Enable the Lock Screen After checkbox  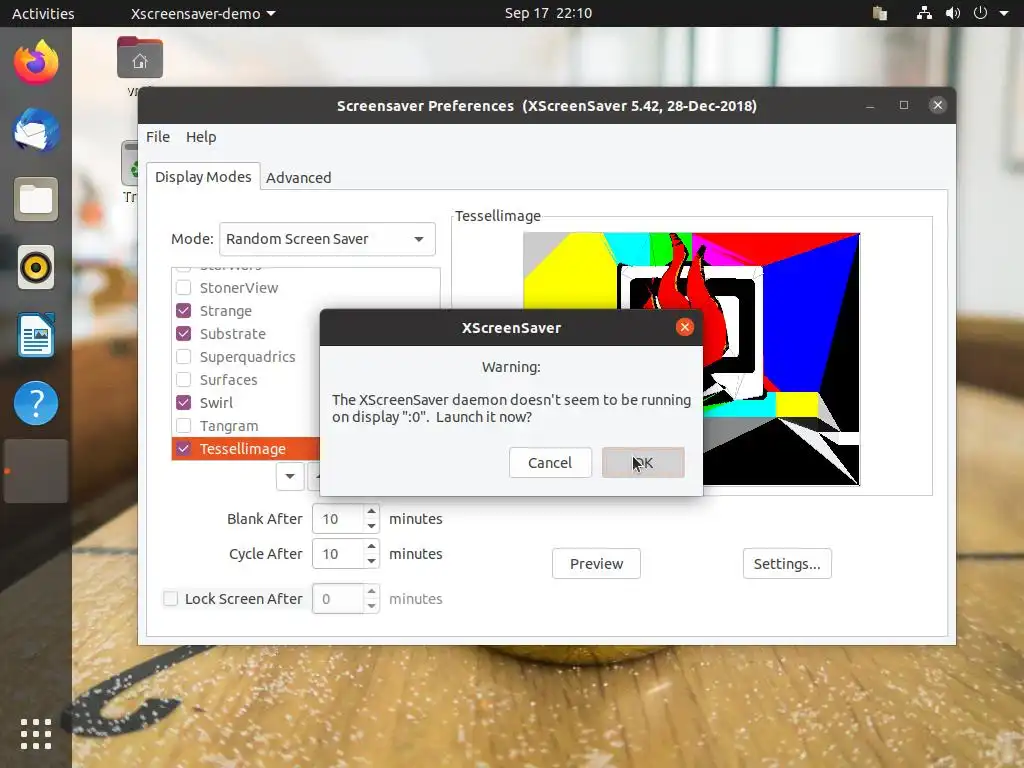[x=170, y=598]
